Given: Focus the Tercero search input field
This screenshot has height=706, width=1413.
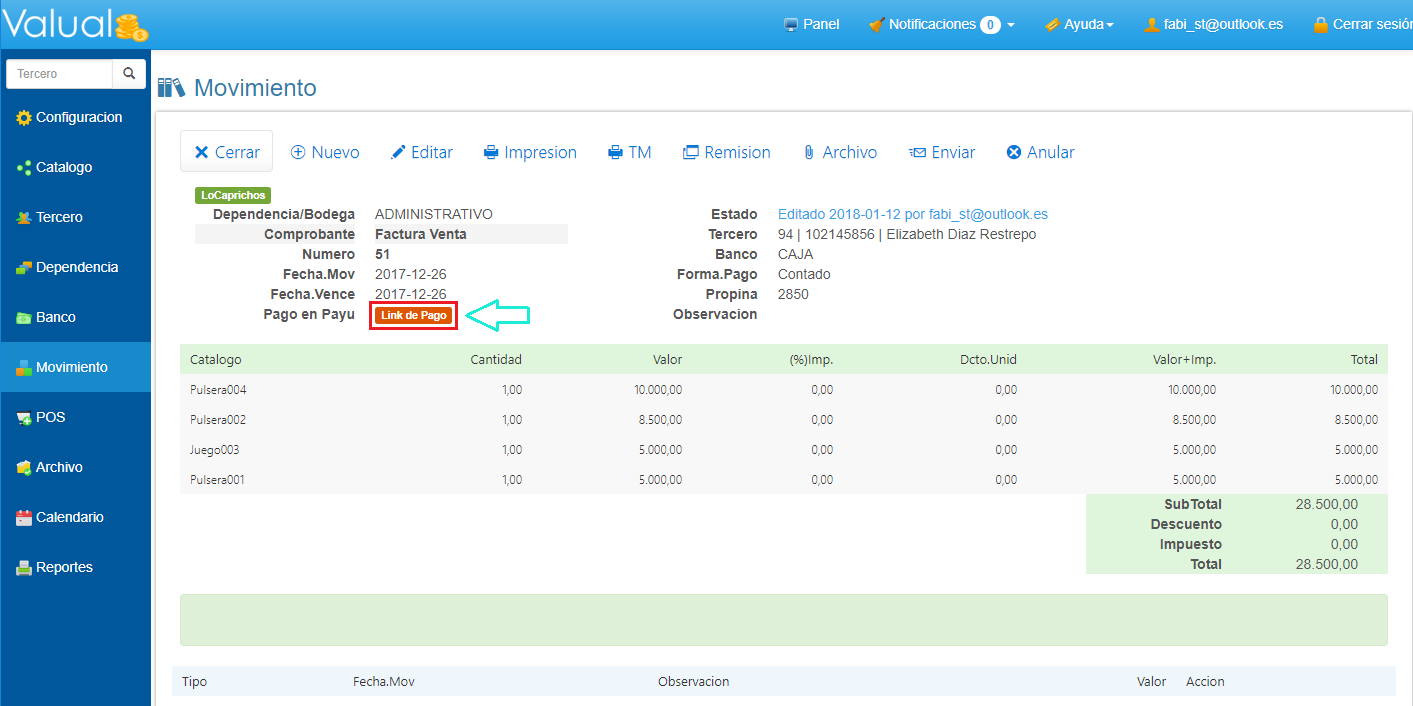Looking at the screenshot, I should [59, 74].
